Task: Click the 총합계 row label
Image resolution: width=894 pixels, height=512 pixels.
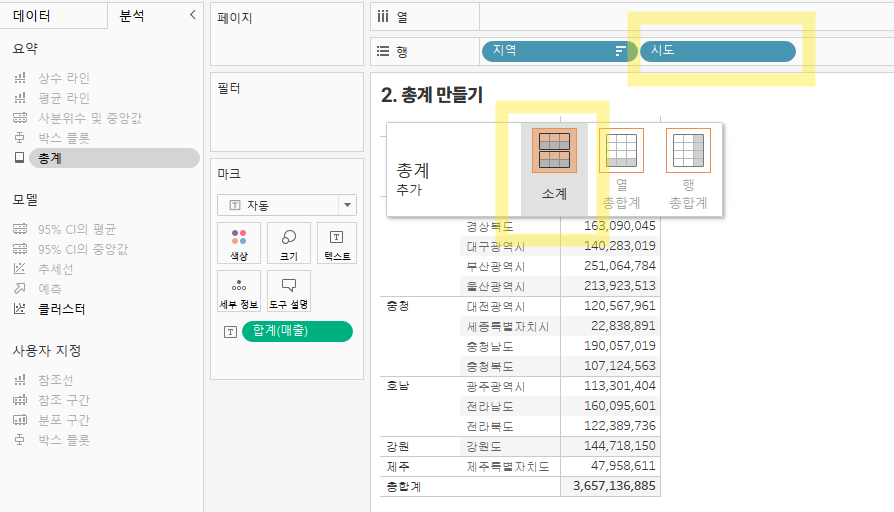Action: click(x=404, y=486)
